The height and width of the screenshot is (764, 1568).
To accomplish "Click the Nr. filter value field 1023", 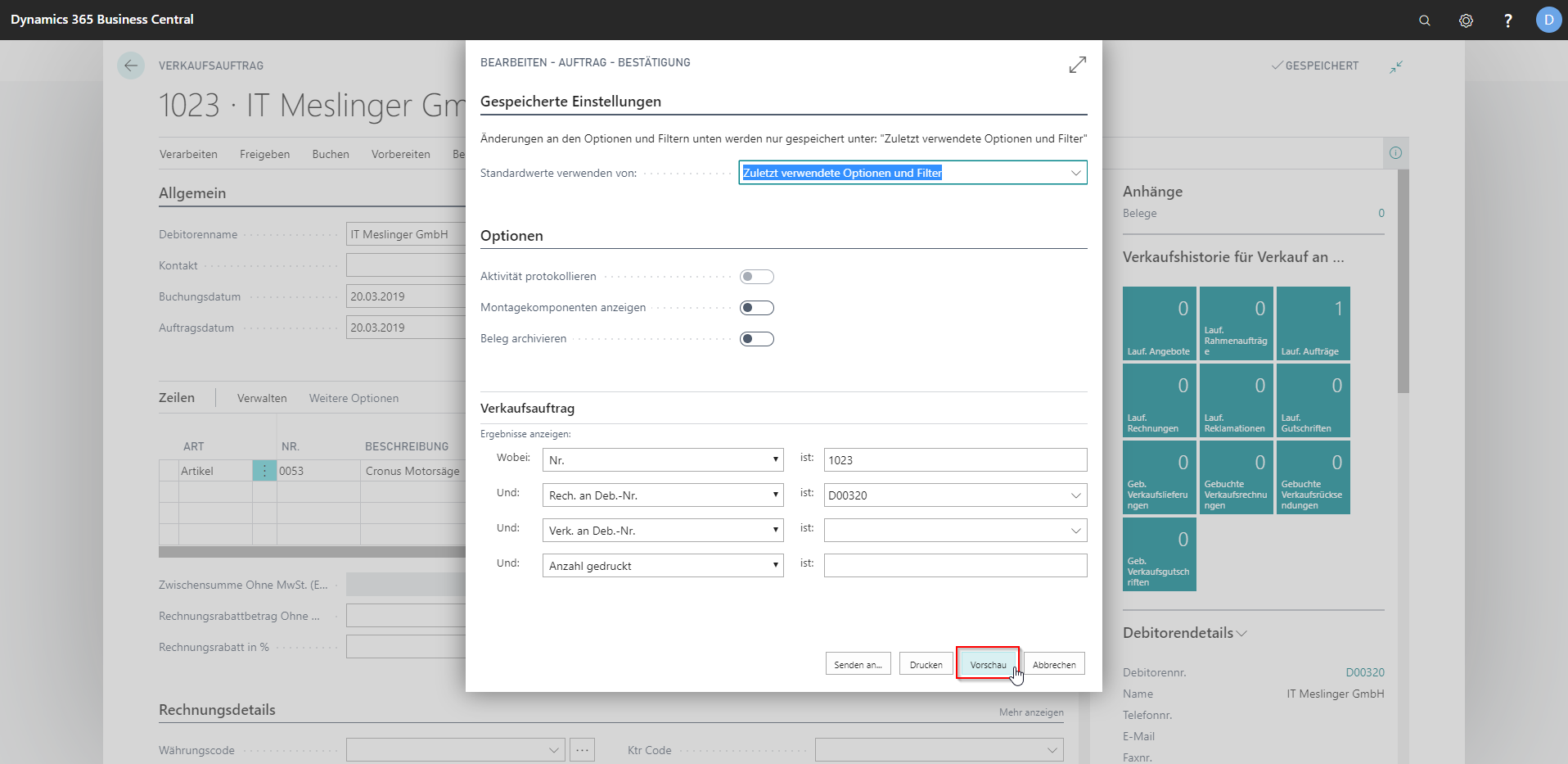I will (955, 460).
